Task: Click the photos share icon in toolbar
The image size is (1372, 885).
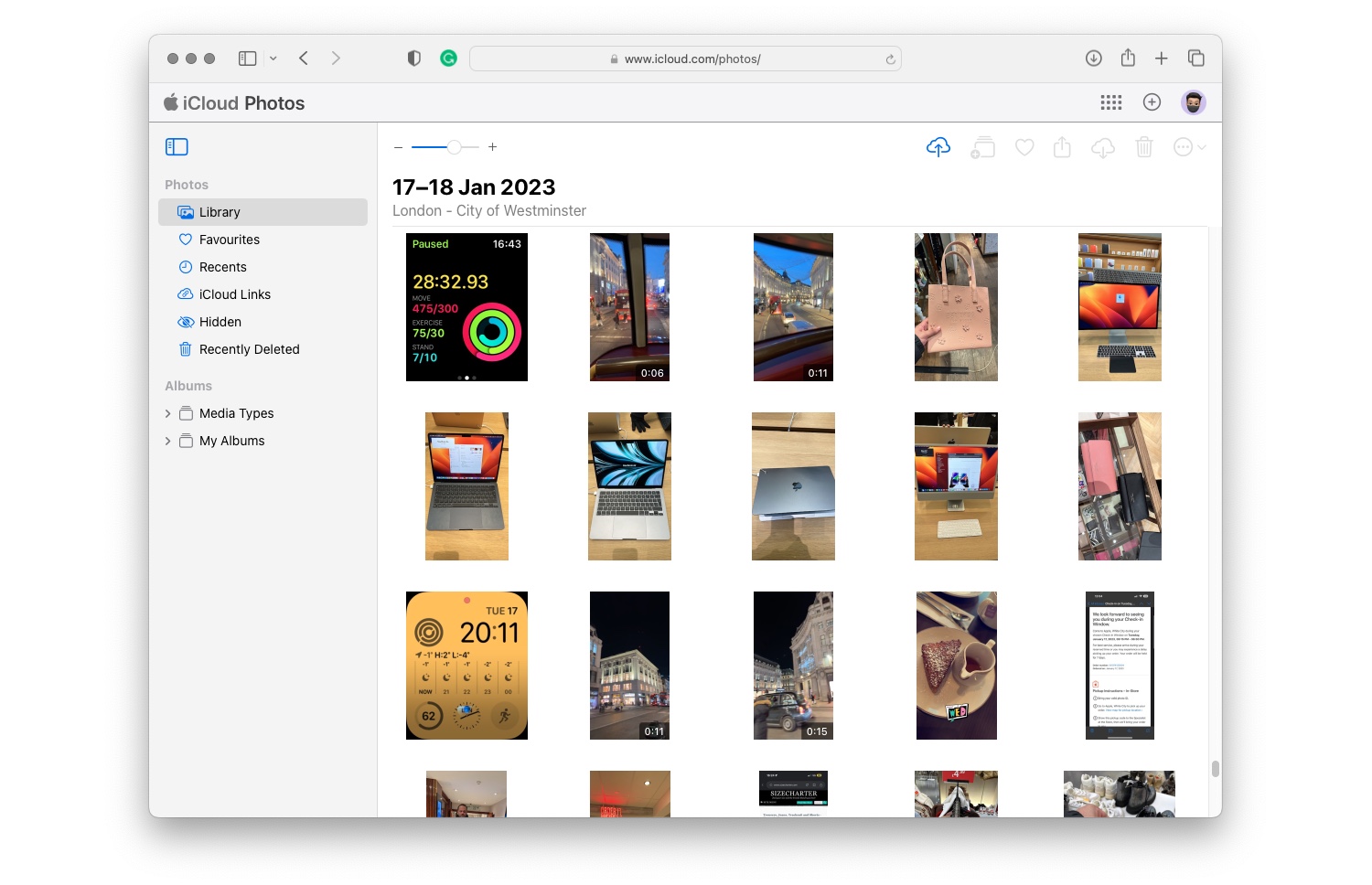Action: click(x=1062, y=147)
